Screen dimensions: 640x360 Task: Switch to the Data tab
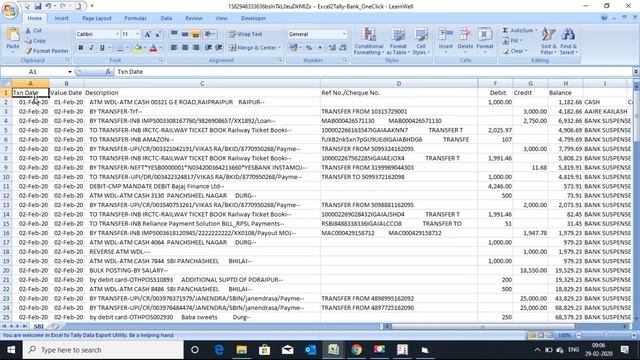tap(166, 18)
